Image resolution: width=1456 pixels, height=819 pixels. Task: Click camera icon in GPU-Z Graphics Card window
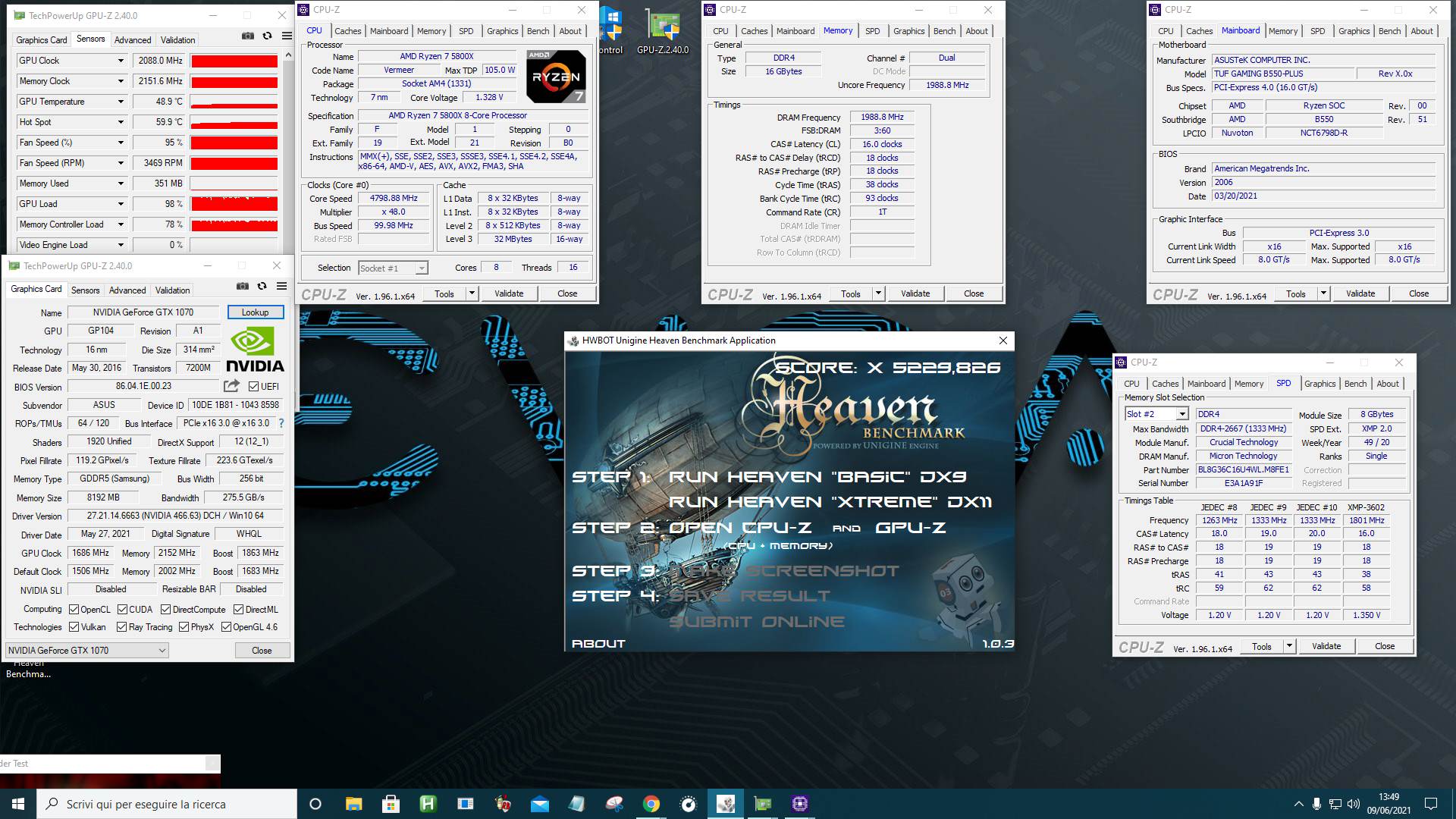[243, 286]
